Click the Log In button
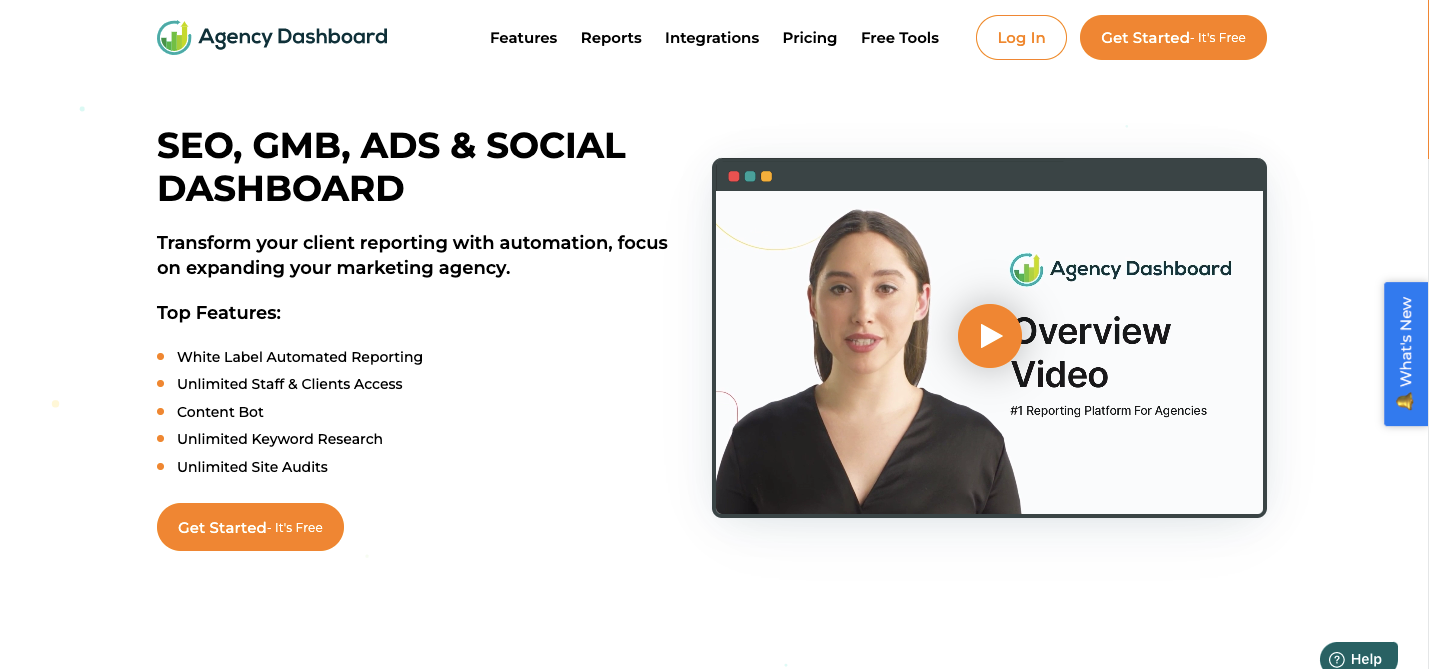This screenshot has width=1429, height=669. coord(1021,38)
